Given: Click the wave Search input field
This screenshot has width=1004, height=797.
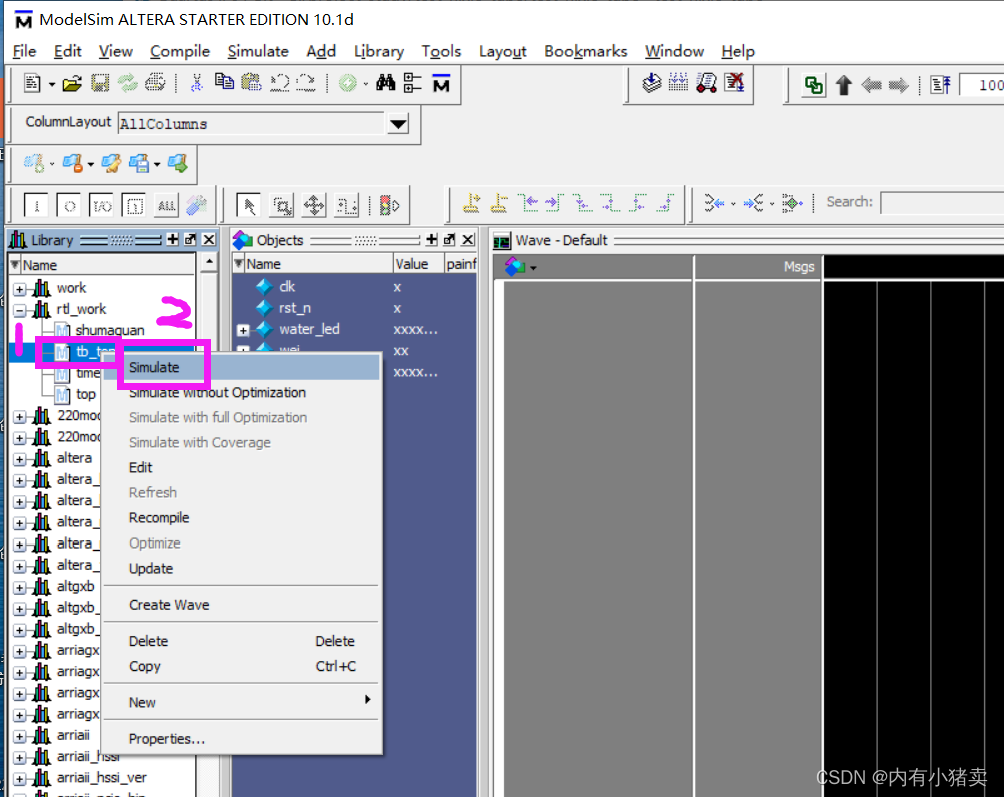Looking at the screenshot, I should pyautogui.click(x=943, y=203).
